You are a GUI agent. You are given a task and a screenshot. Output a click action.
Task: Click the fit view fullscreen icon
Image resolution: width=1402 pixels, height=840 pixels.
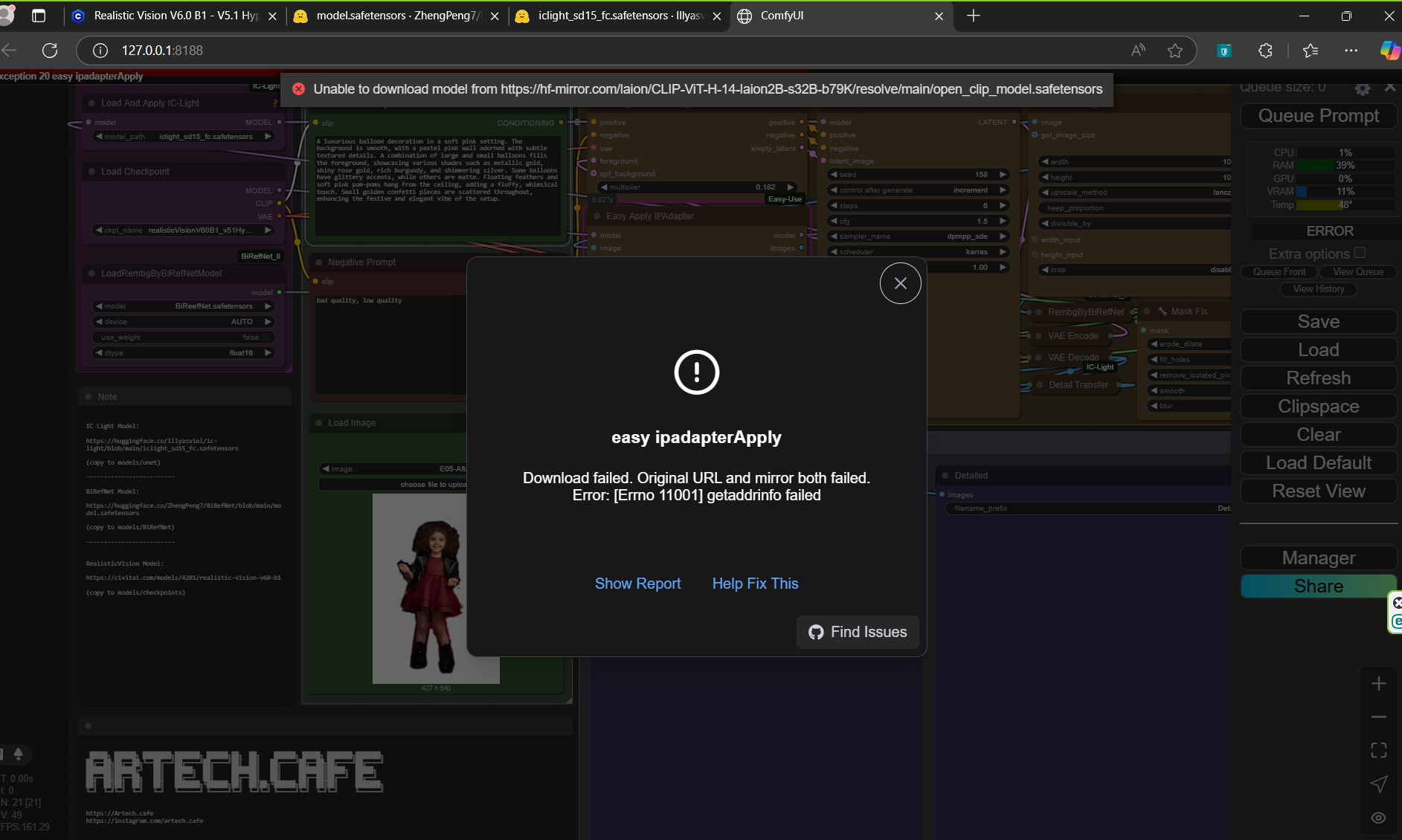[x=1378, y=751]
